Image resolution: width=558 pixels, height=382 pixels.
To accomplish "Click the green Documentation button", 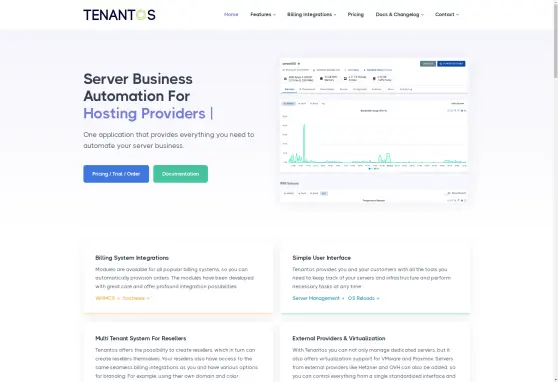I will pyautogui.click(x=180, y=174).
